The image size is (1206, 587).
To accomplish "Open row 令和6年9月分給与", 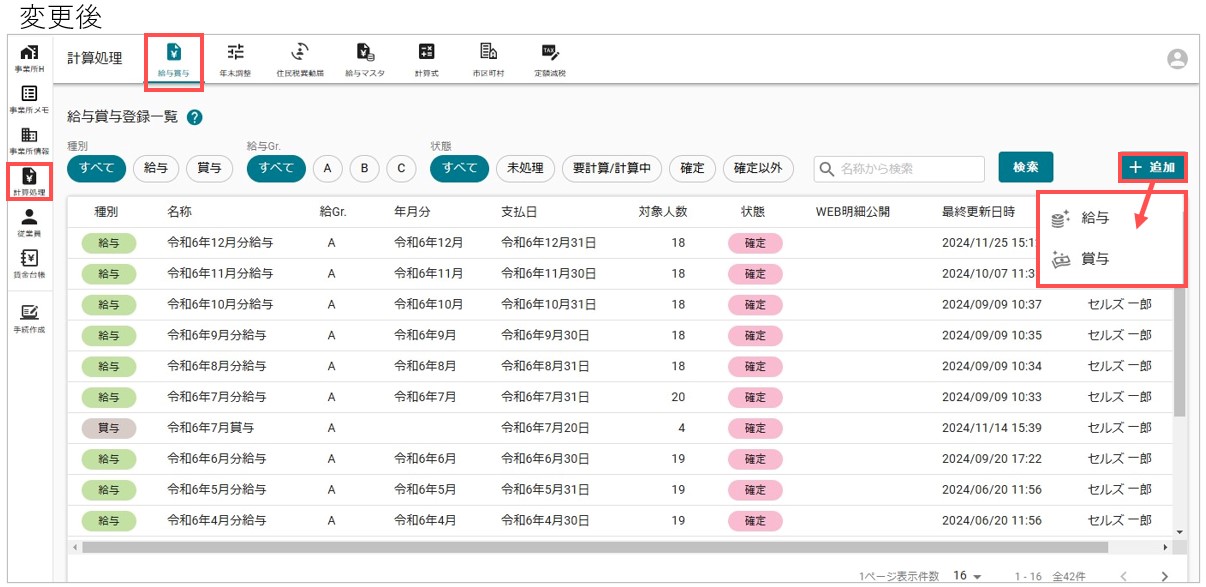I will (620, 336).
